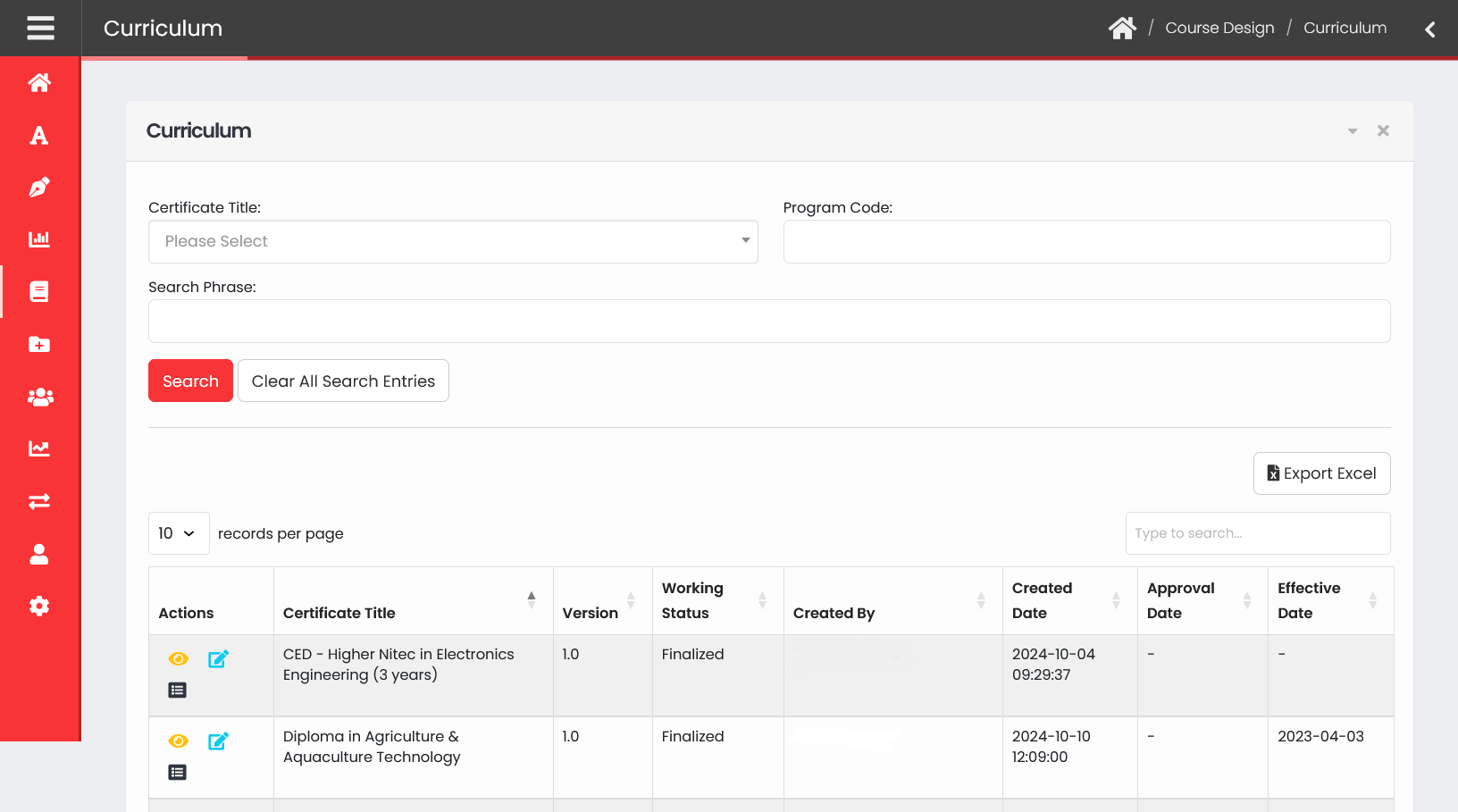
Task: Close the Curriculum panel
Action: coord(1383,130)
